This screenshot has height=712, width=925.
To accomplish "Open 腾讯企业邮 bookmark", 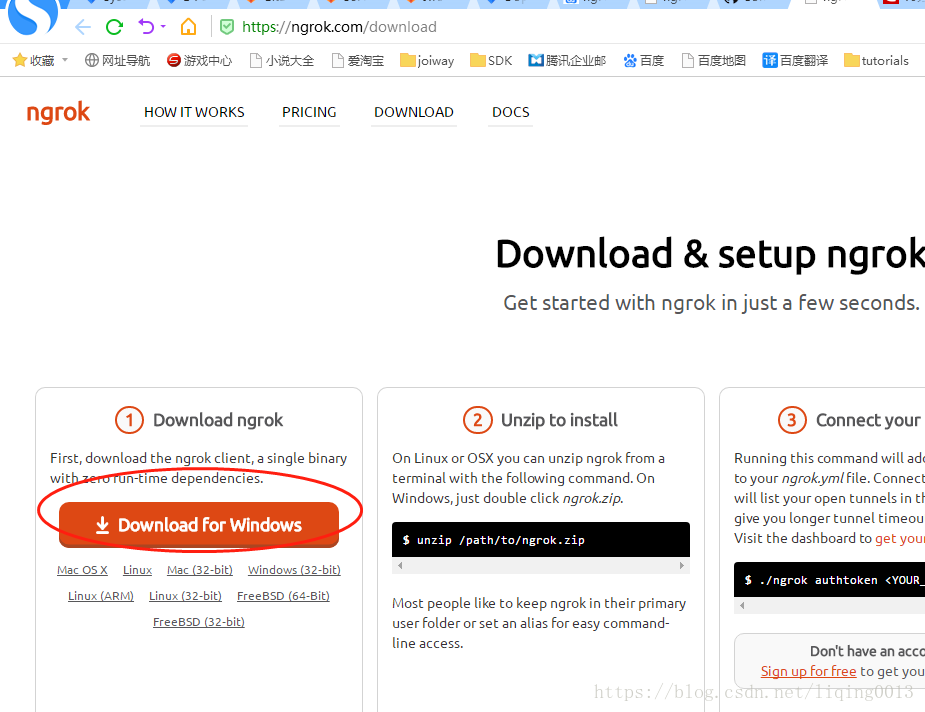I will pyautogui.click(x=567, y=60).
